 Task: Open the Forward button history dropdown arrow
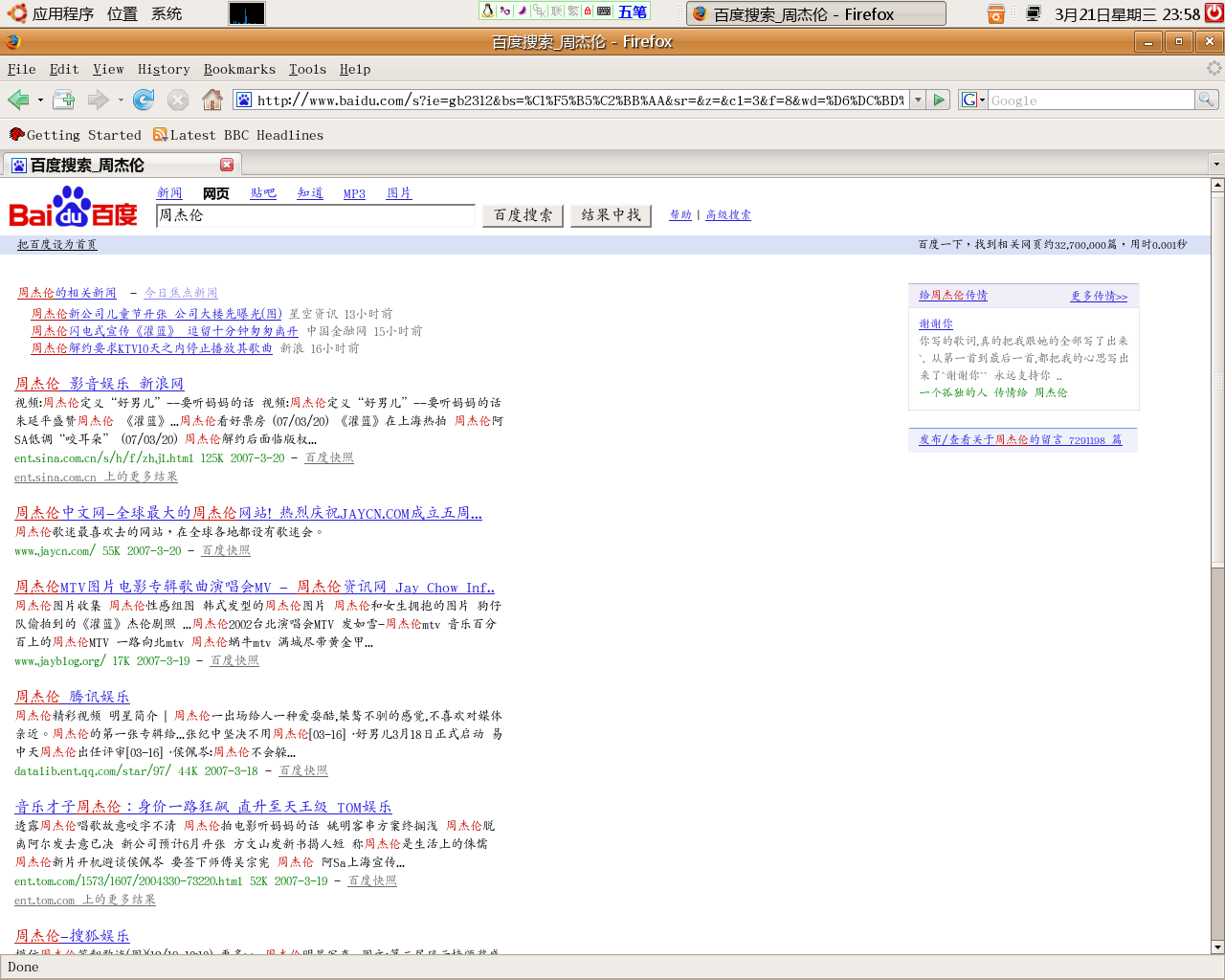point(121,100)
